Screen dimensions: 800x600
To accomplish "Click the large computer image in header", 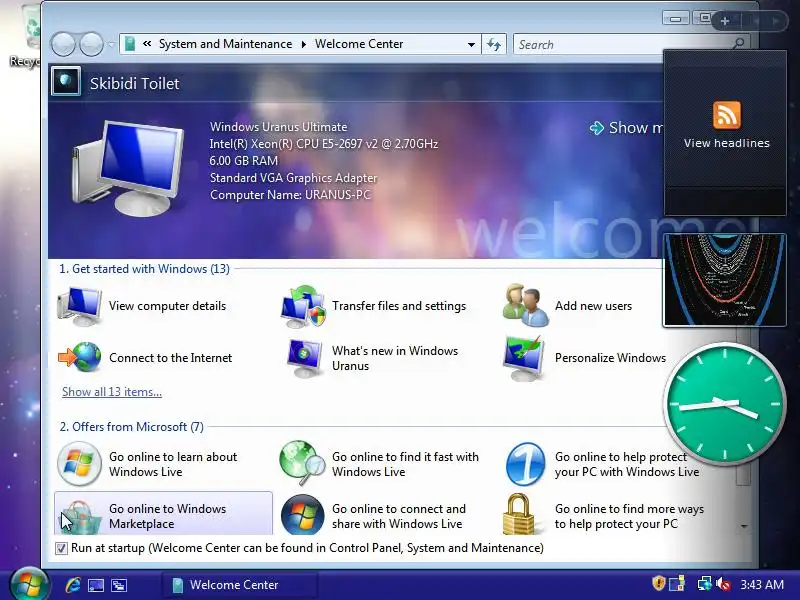I will pyautogui.click(x=128, y=167).
